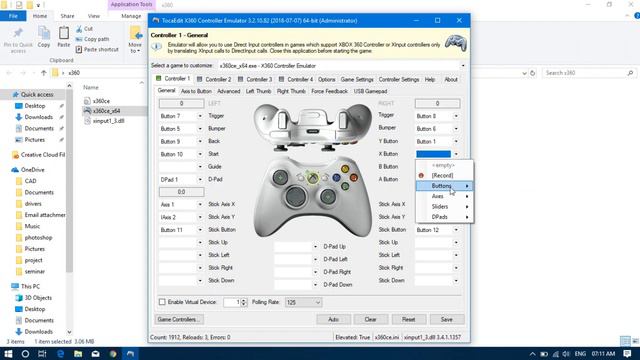Image resolution: width=640 pixels, height=360 pixels.
Task: Open Edge browser from taskbar
Action: [60, 354]
